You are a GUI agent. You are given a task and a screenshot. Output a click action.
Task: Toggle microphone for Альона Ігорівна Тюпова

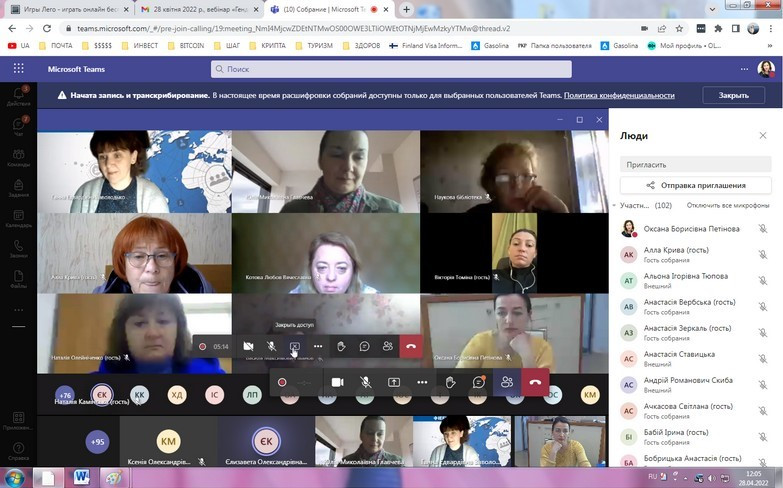(763, 280)
